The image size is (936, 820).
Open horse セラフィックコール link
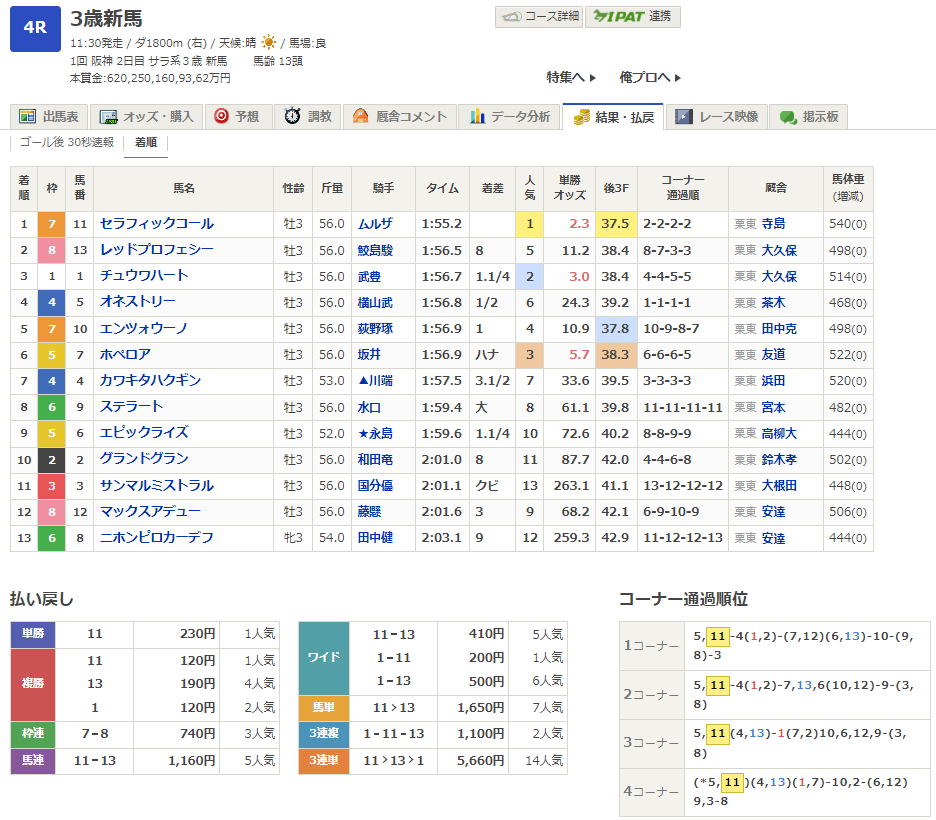pyautogui.click(x=156, y=224)
